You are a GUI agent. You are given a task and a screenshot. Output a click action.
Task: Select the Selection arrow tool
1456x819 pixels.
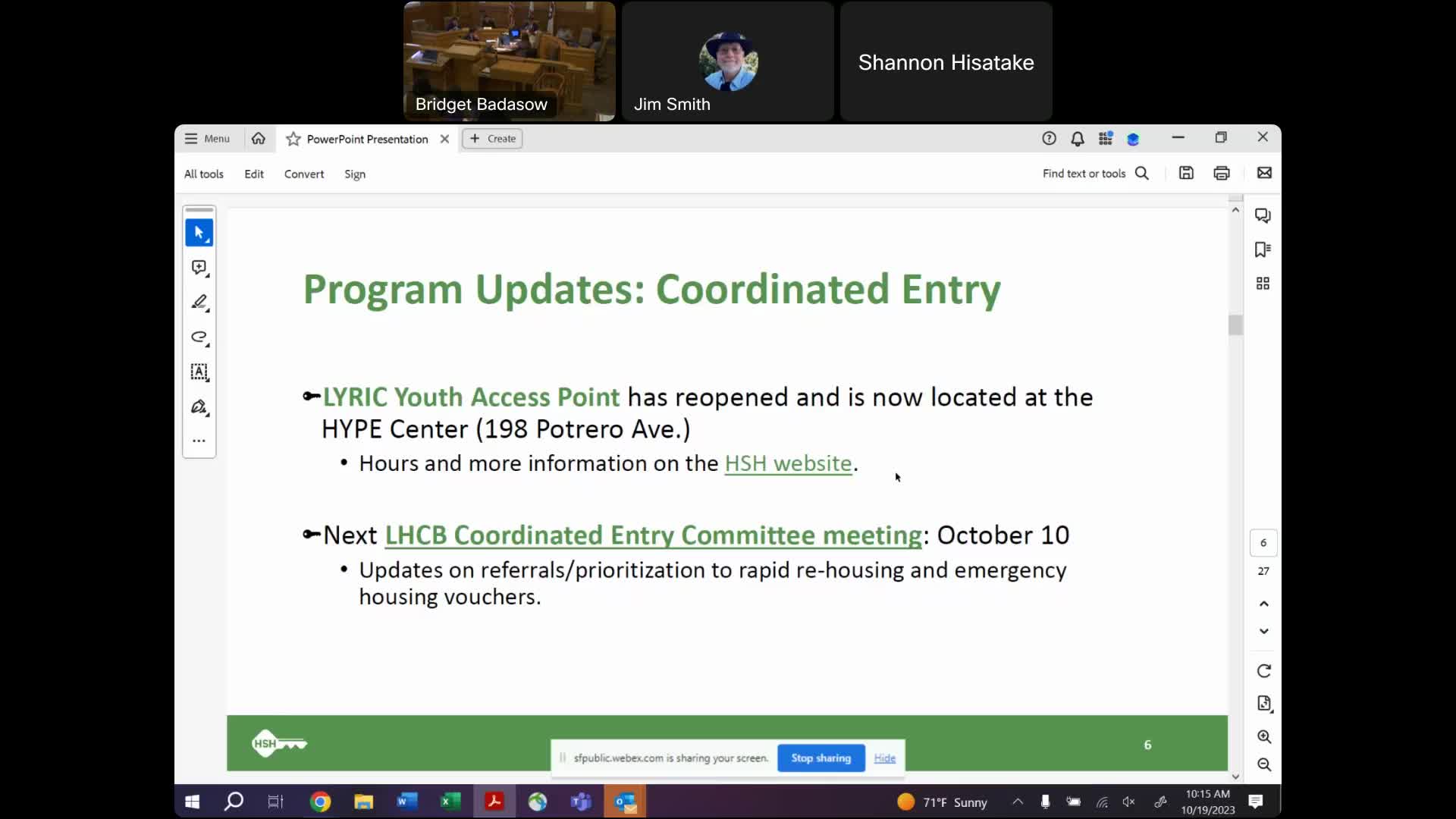(x=197, y=231)
